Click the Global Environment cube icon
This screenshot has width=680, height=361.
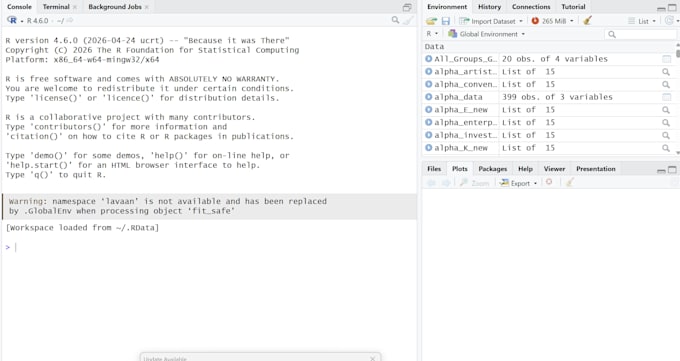(452, 34)
